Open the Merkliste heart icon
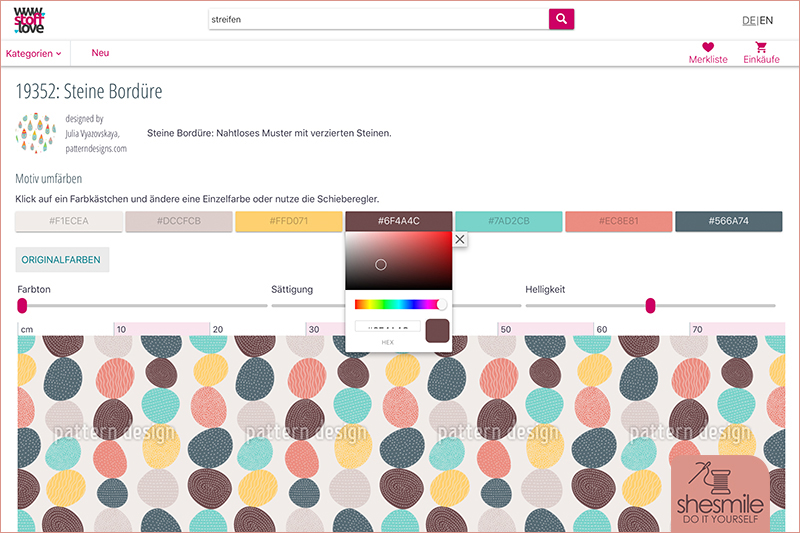 tap(708, 47)
